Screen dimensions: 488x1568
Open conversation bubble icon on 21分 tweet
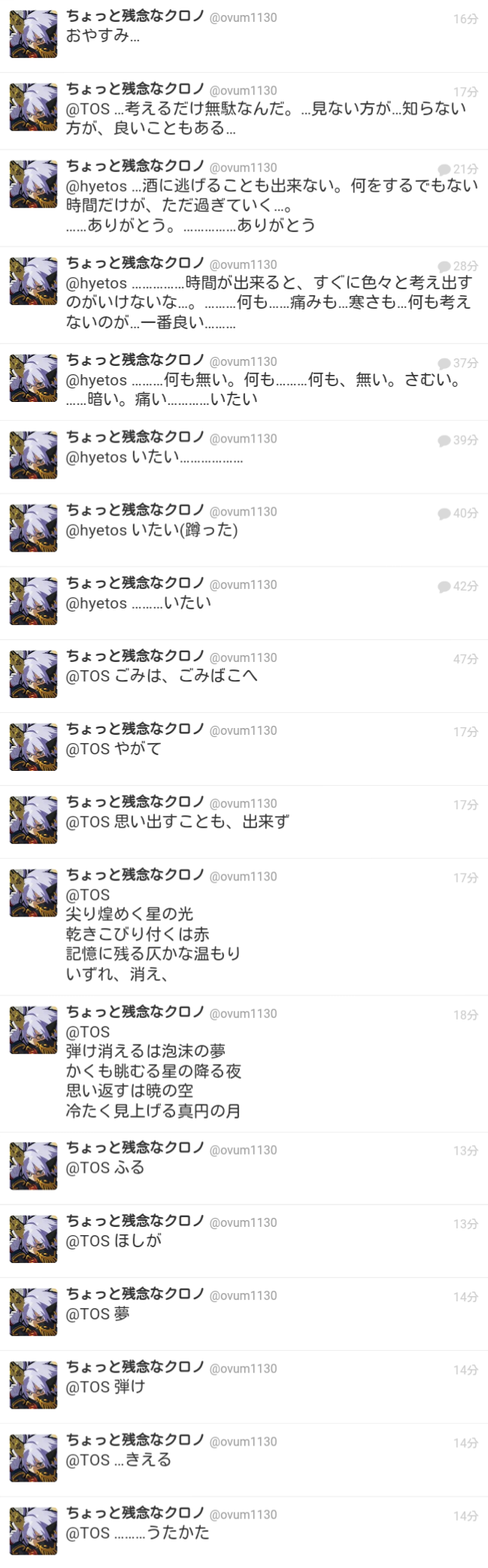pyautogui.click(x=444, y=169)
